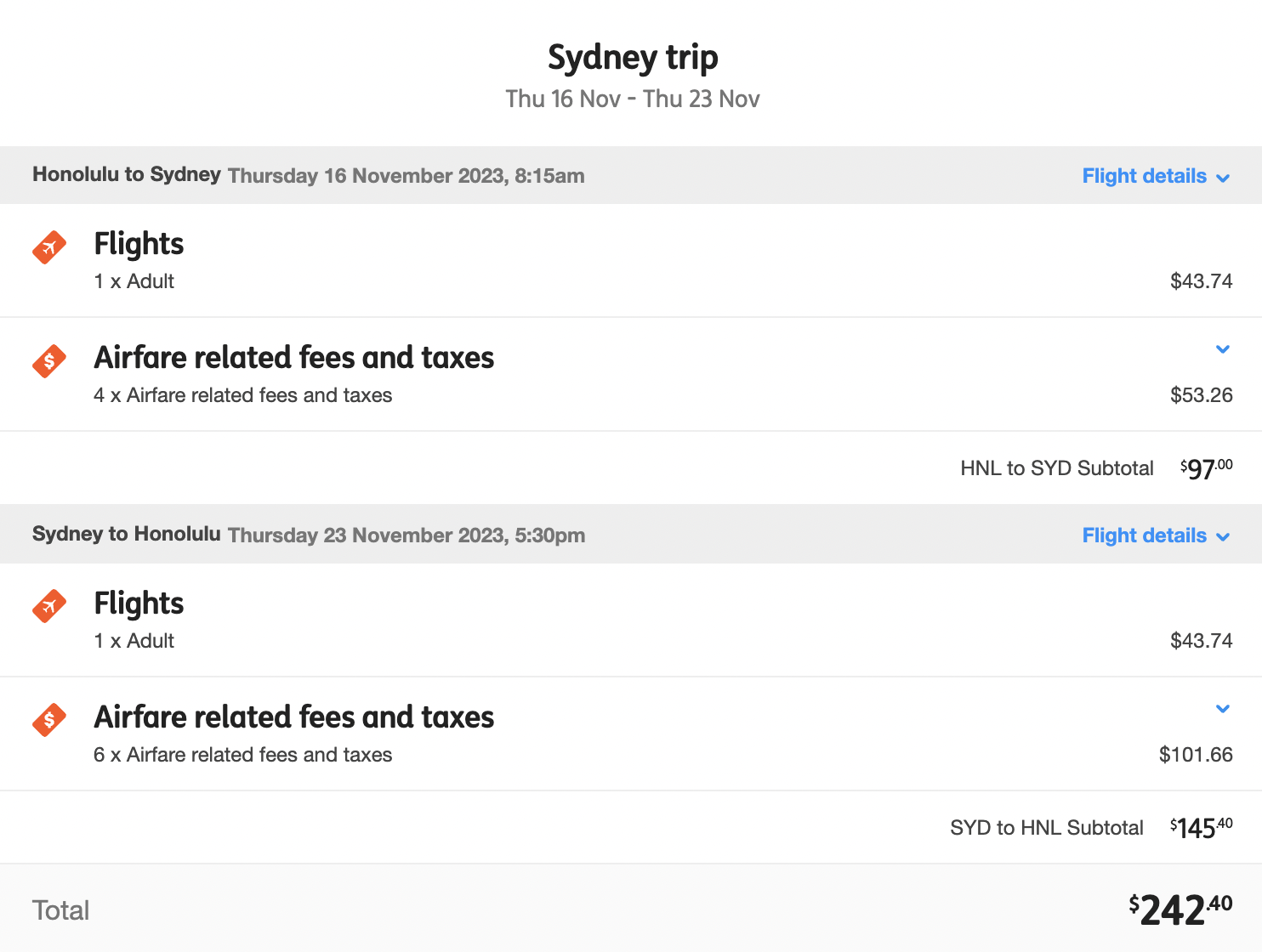Viewport: 1262px width, 952px height.
Task: Click the Honolulu to Sydney section header
Action: (631, 175)
